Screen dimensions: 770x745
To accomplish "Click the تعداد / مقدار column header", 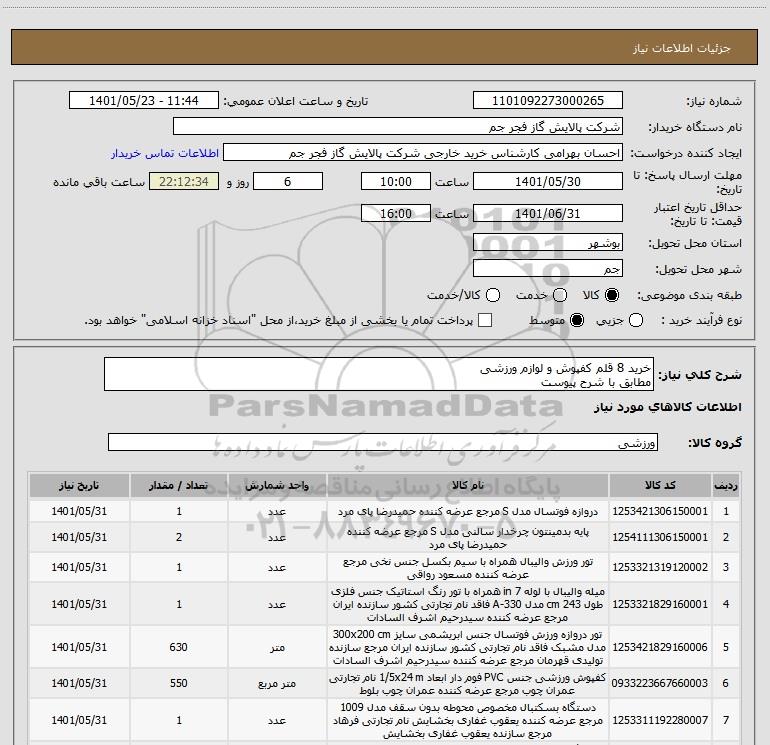I will 179,486.
